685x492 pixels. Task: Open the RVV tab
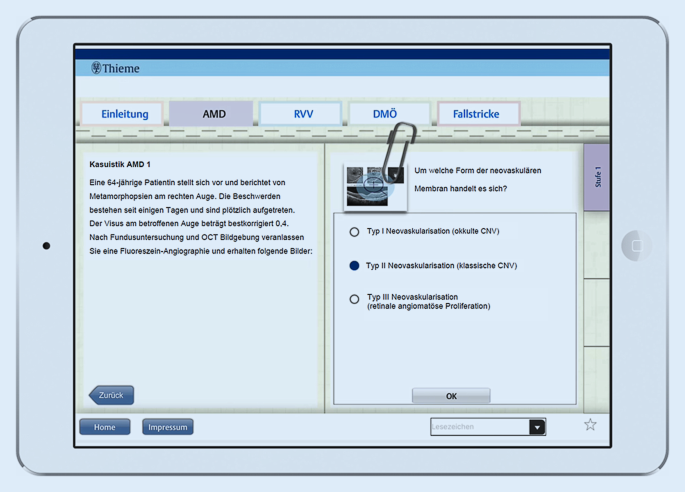303,114
